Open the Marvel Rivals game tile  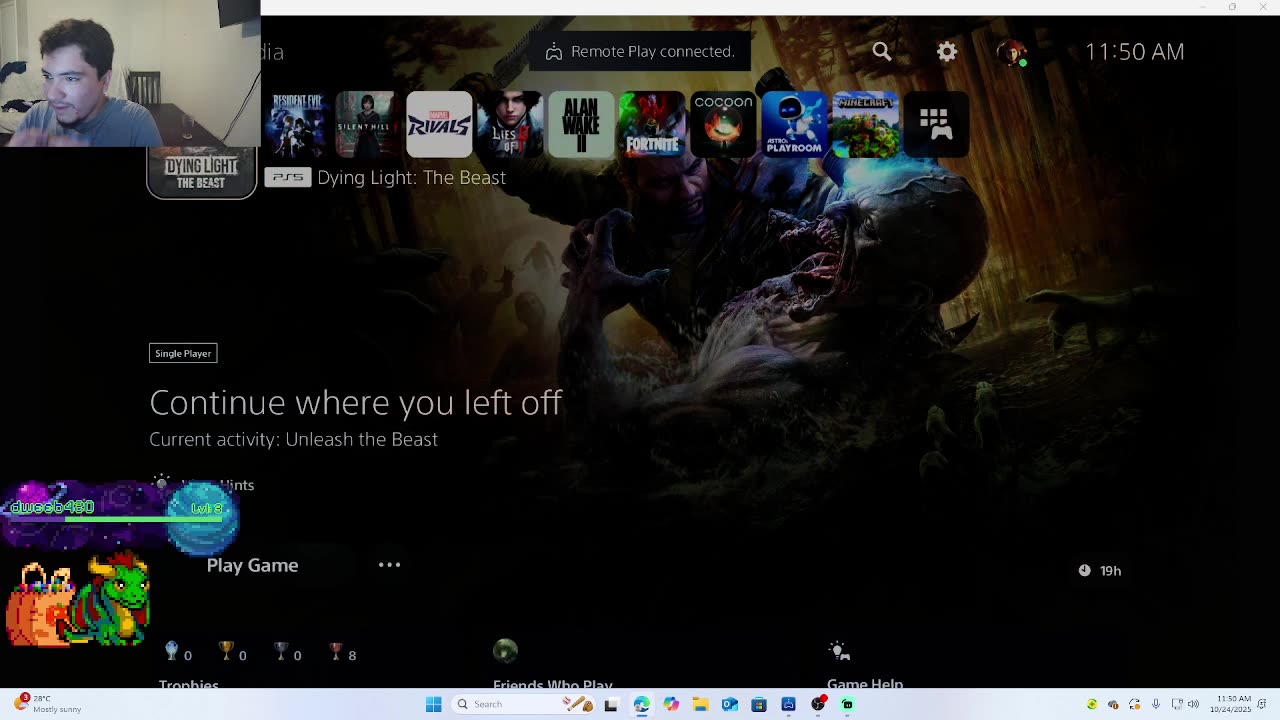(439, 124)
